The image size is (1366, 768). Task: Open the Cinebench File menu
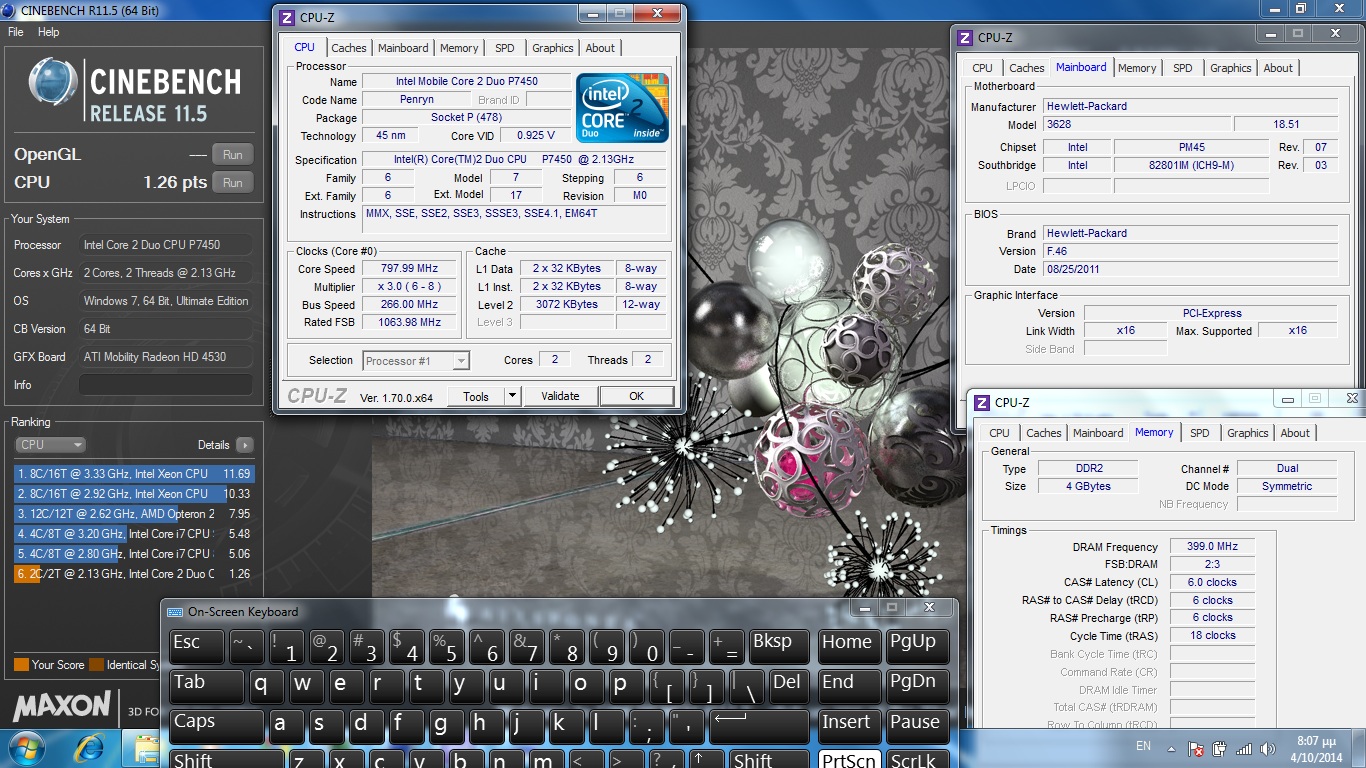pos(16,32)
